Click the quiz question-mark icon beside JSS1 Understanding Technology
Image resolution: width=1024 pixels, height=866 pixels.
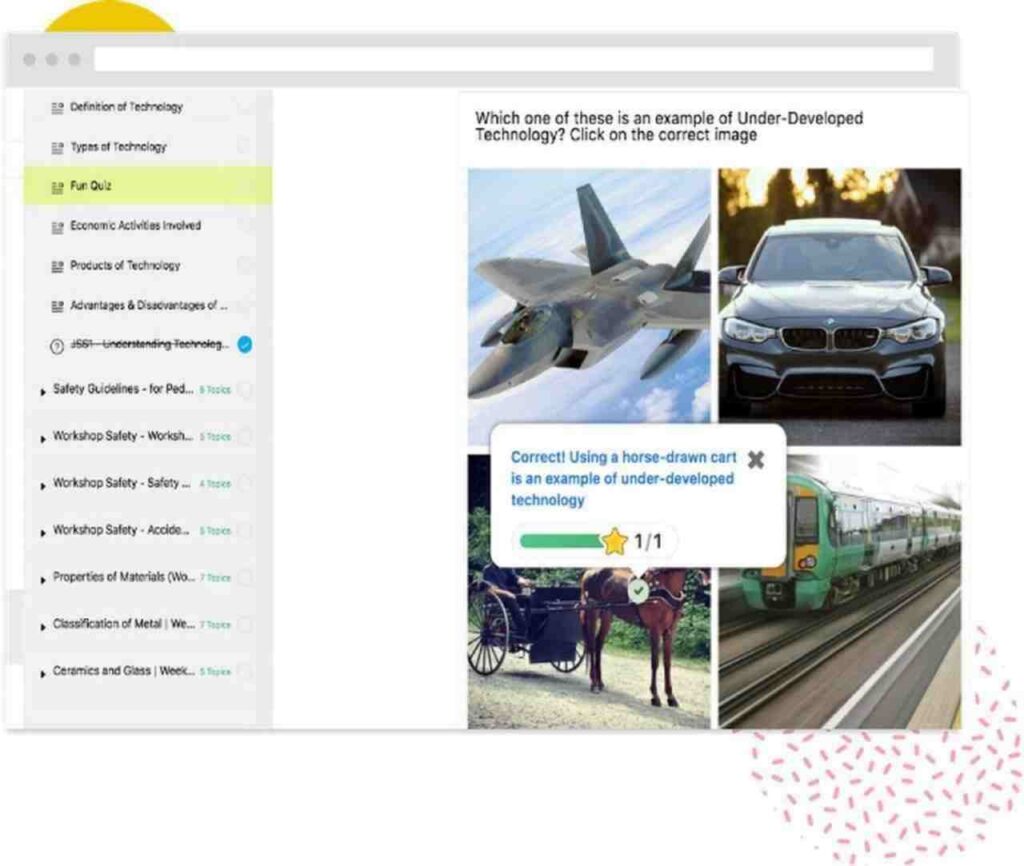click(57, 346)
